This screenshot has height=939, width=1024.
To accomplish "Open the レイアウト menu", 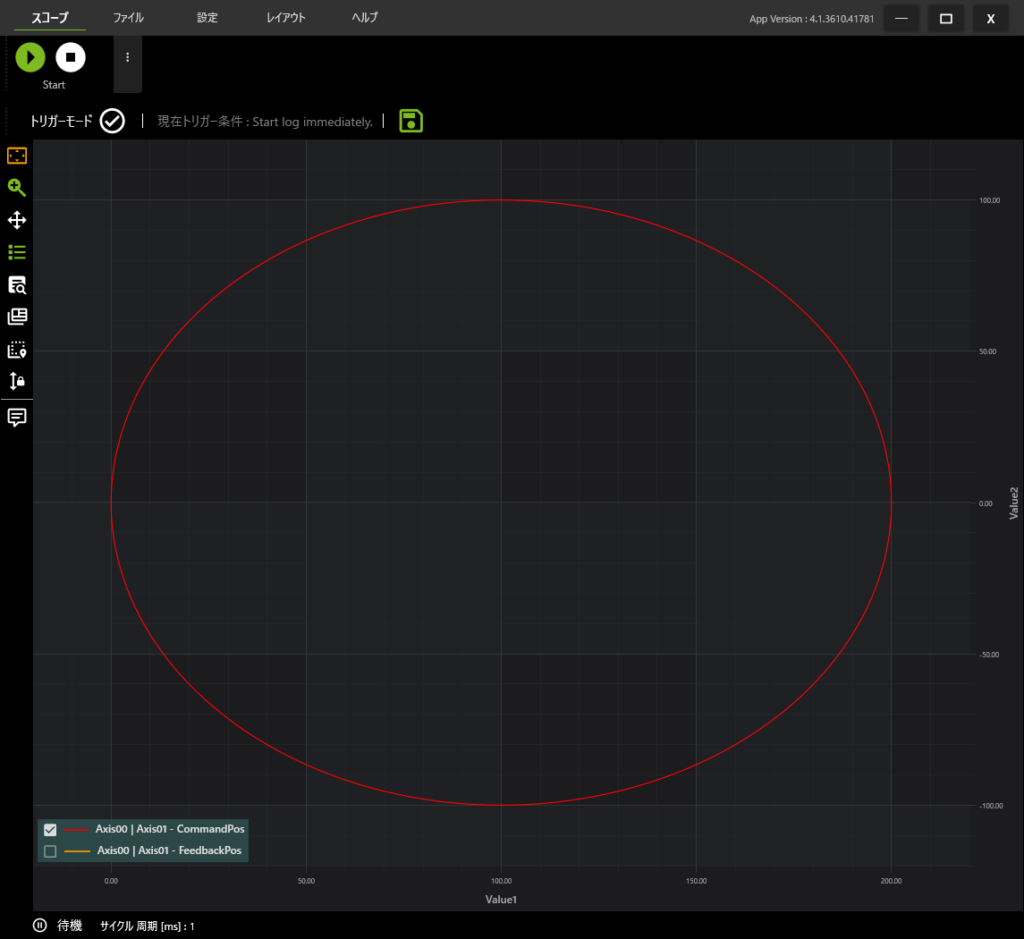I will coord(286,18).
